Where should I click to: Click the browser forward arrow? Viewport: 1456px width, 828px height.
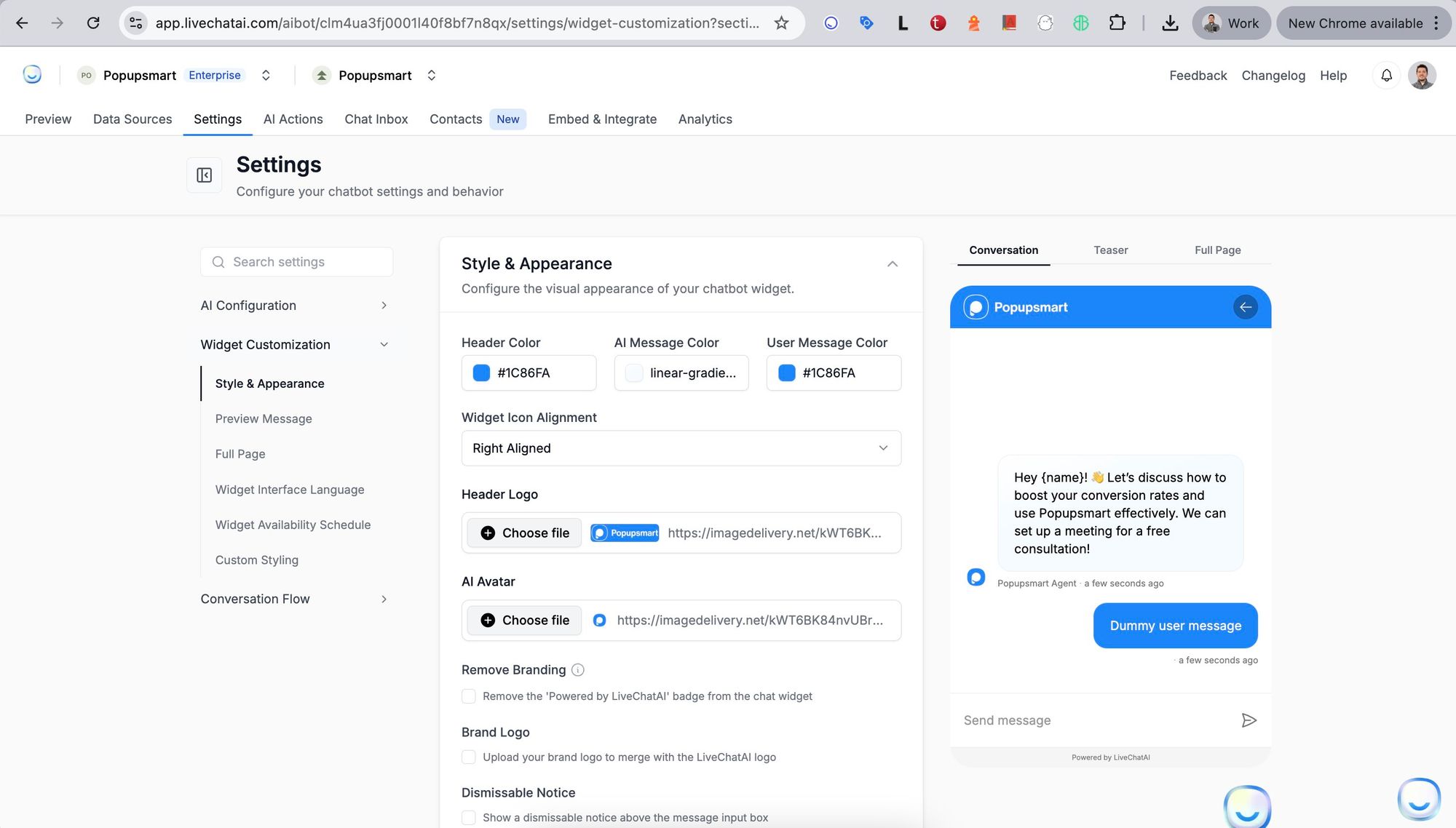[57, 23]
